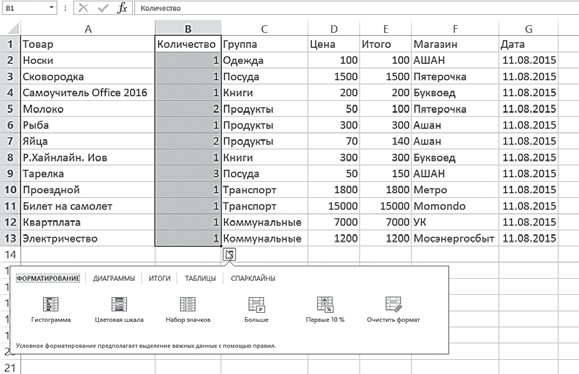The height and width of the screenshot is (374, 579).
Task: Open the Name Box dropdown arrow
Action: point(51,8)
